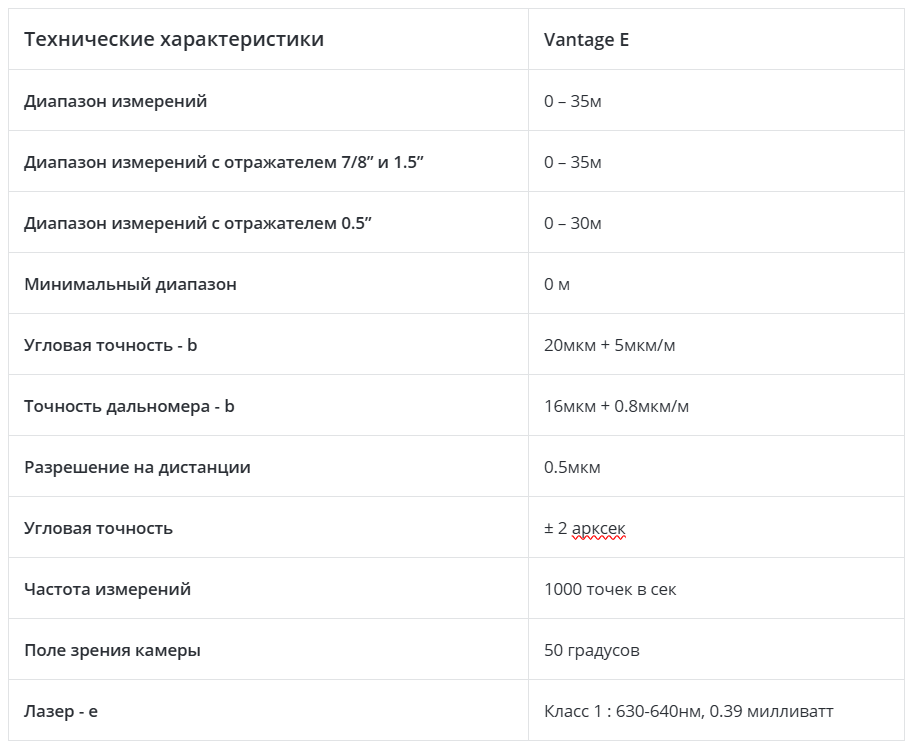Select the "16мкм + 0.8мкм/м" value
914x755 pixels.
(616, 406)
